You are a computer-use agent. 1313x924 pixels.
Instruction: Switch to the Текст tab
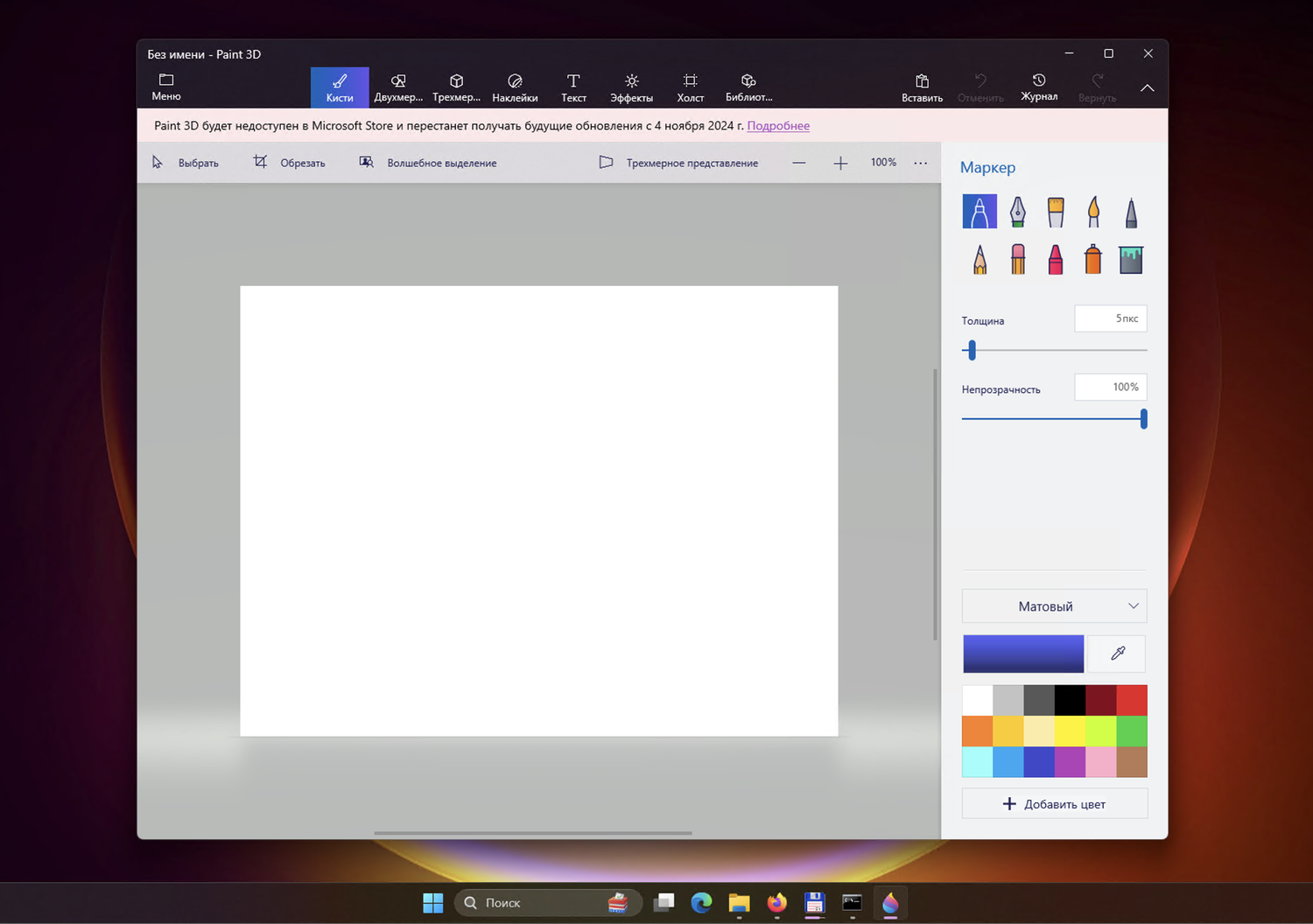[x=573, y=87]
